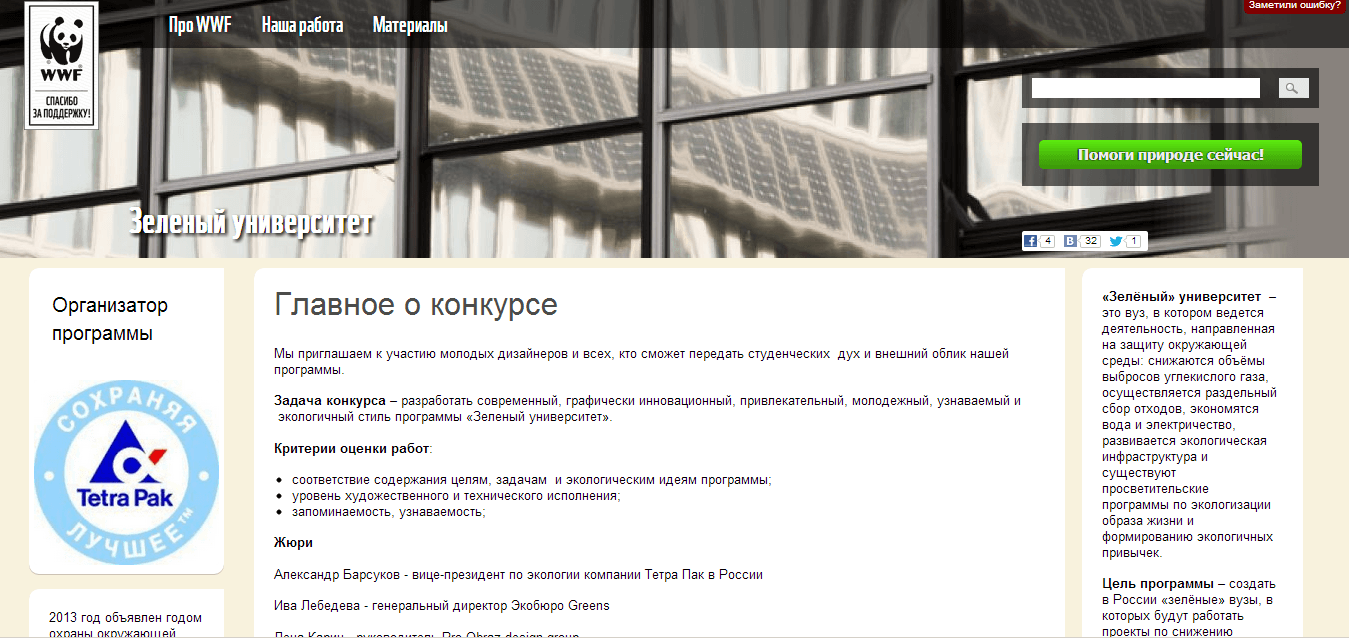The width and height of the screenshot is (1349, 638).
Task: Open the Материалы menu
Action: point(410,26)
